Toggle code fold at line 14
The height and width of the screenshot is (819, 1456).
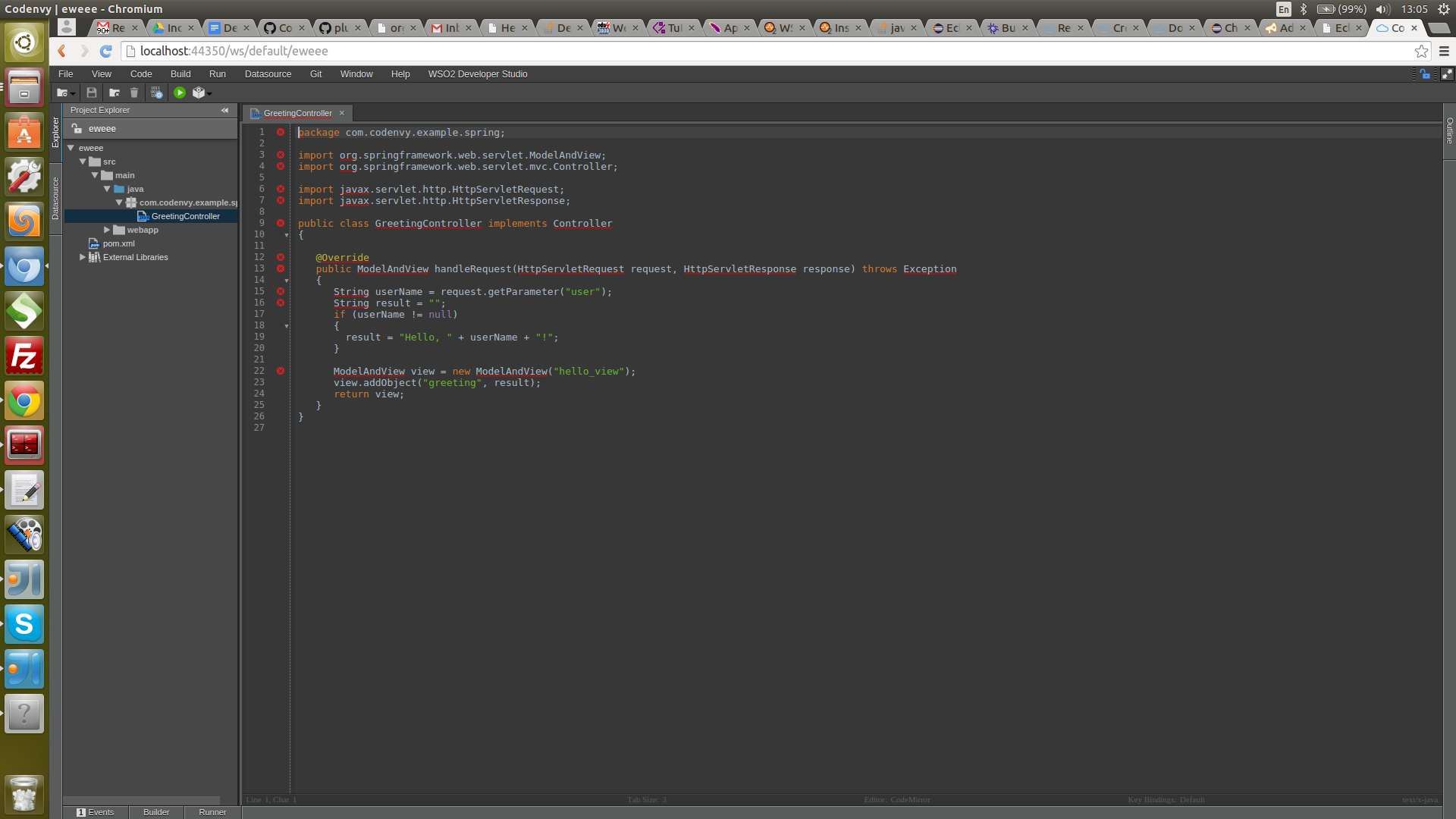click(287, 281)
